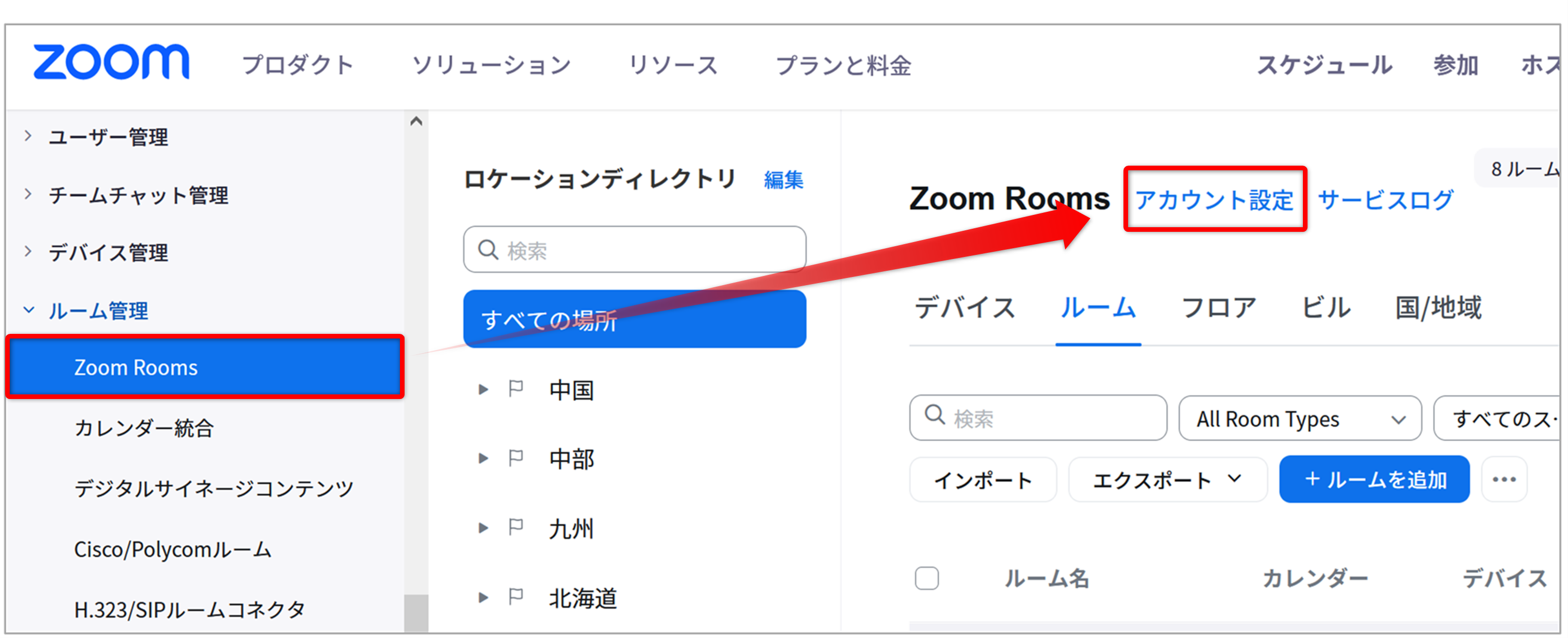Open the アカウント設定 link
The image size is (1568, 638).
click(x=1214, y=199)
